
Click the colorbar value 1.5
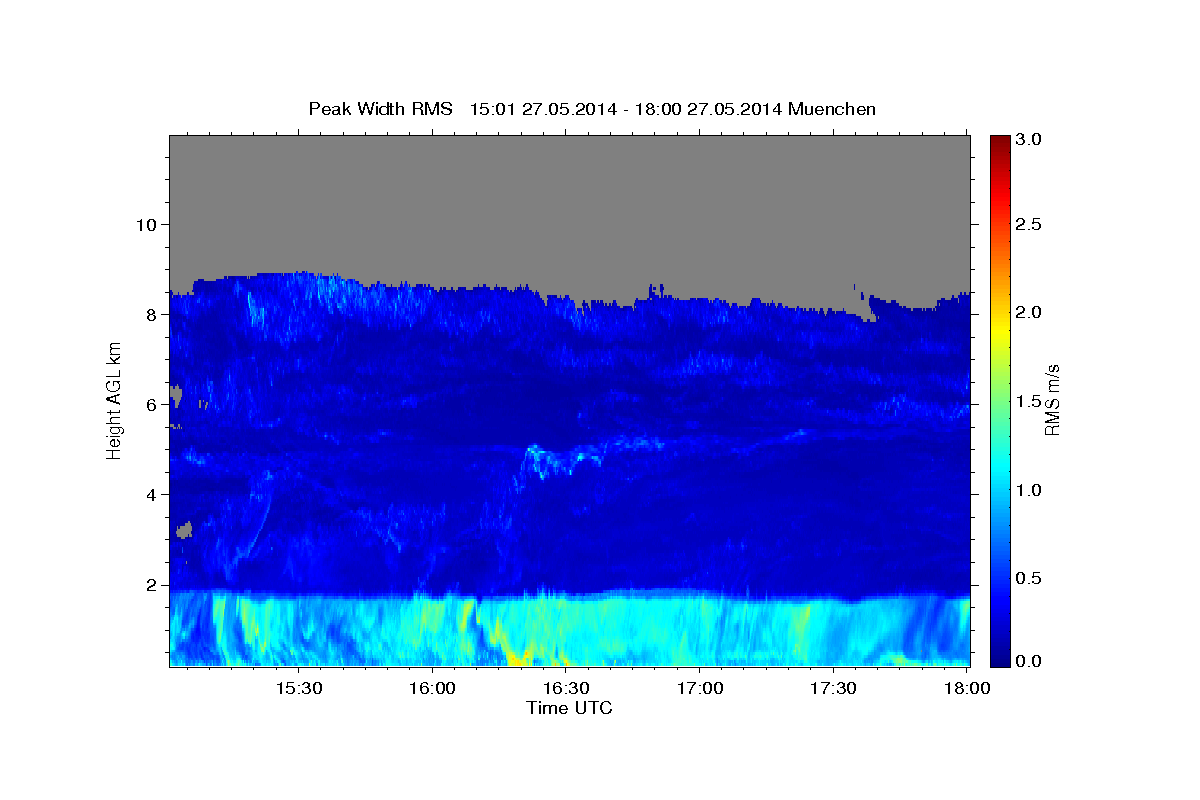(x=1029, y=401)
